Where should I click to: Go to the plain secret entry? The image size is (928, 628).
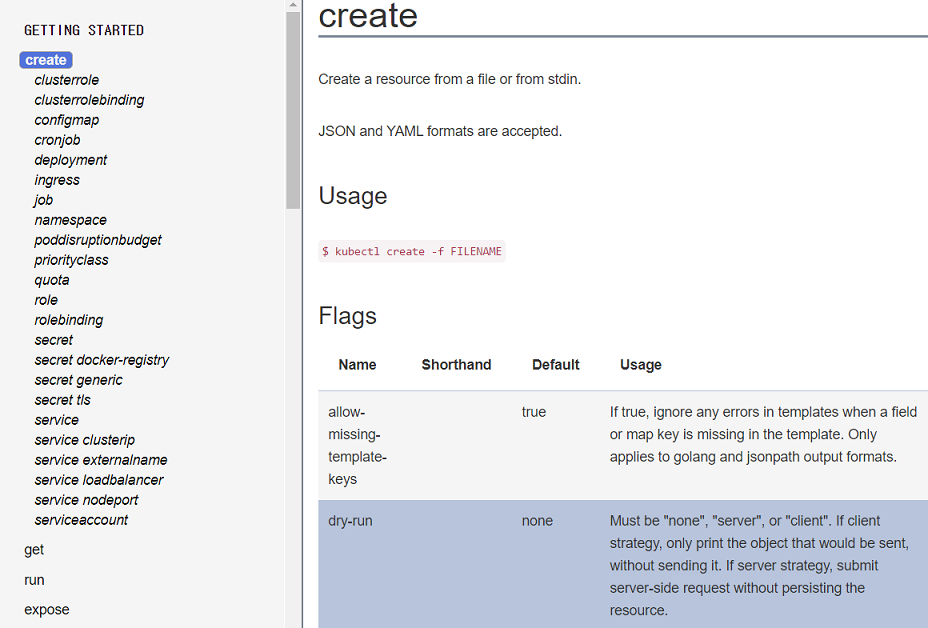pyautogui.click(x=54, y=340)
